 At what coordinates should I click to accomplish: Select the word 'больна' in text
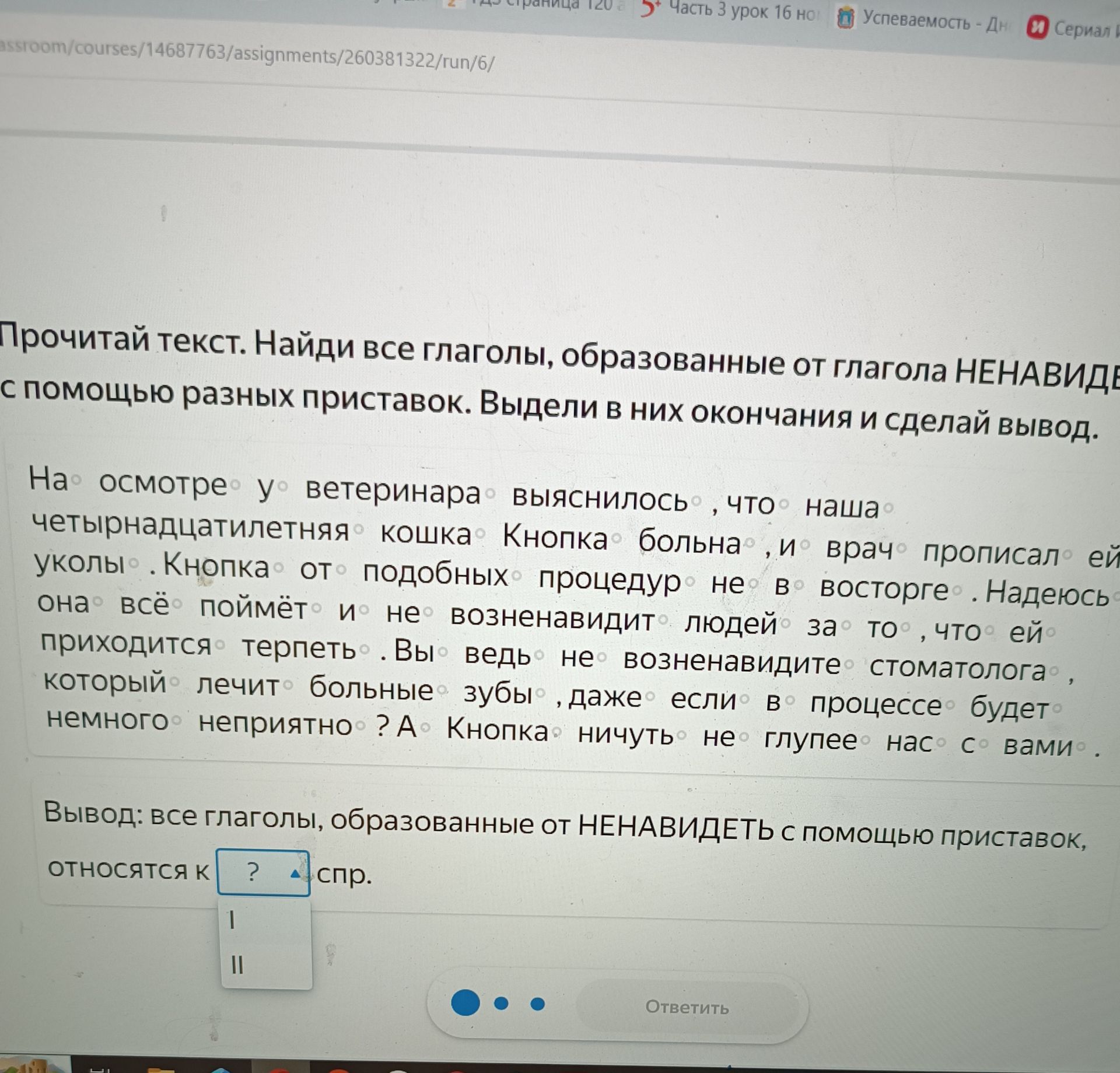click(x=689, y=542)
